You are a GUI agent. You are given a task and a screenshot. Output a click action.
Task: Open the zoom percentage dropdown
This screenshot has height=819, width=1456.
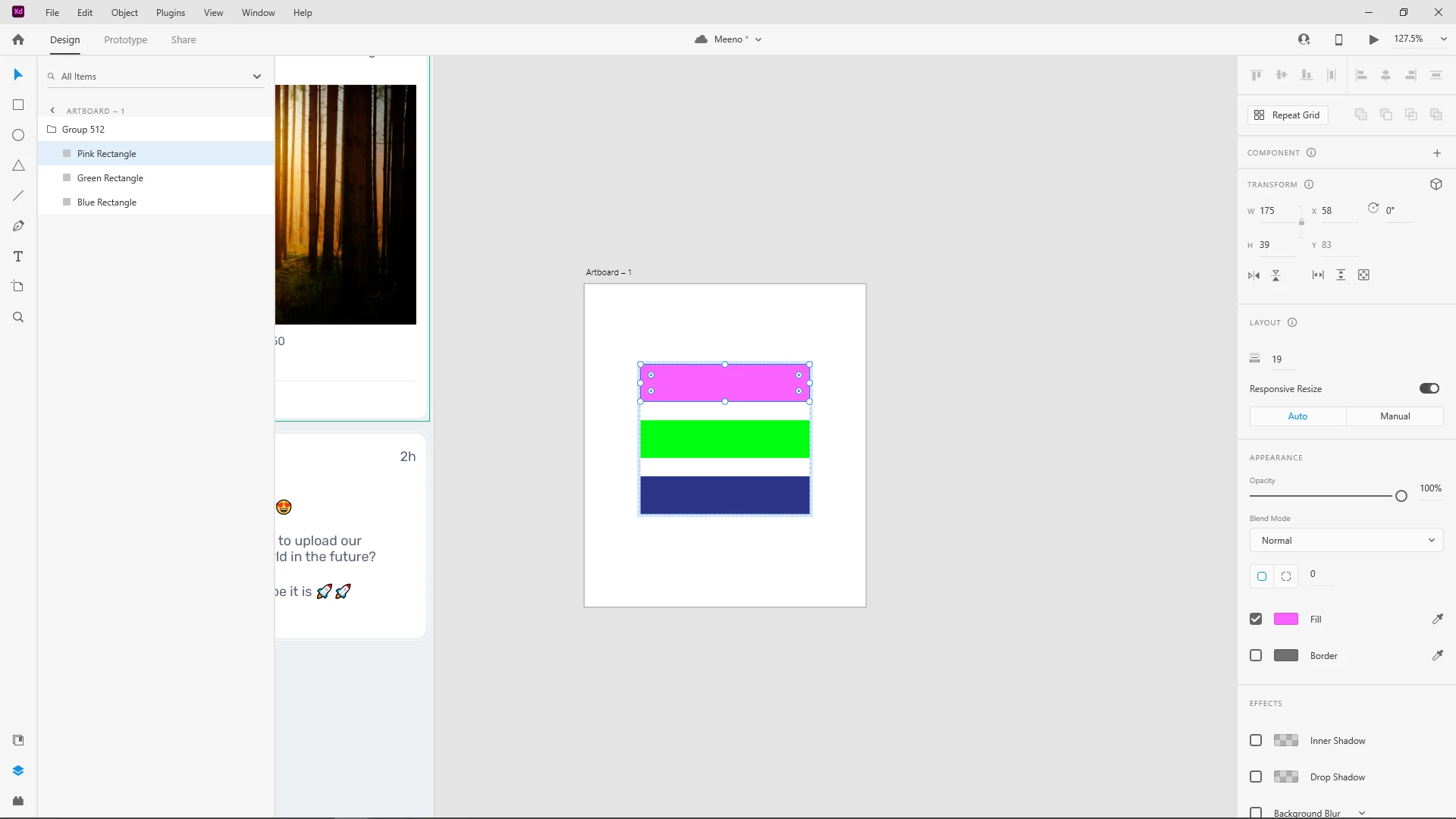1443,39
